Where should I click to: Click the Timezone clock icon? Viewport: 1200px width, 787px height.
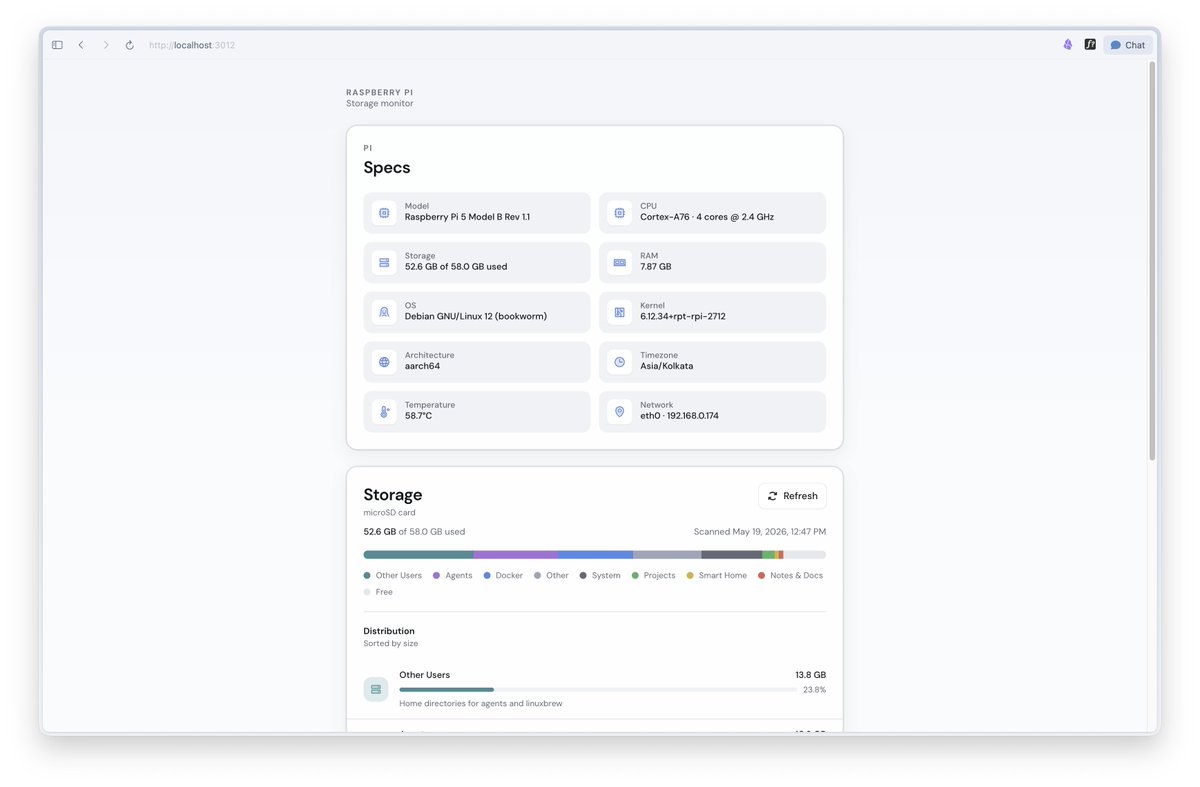pos(620,362)
